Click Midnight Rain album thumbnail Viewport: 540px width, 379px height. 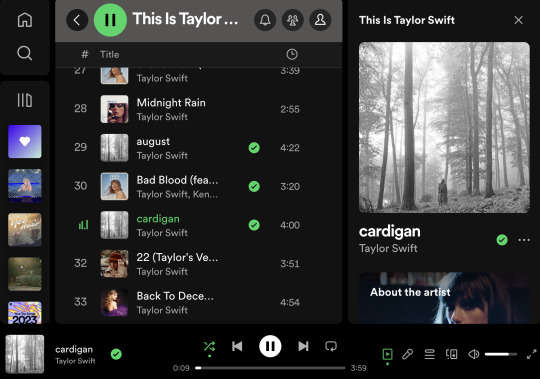point(114,109)
